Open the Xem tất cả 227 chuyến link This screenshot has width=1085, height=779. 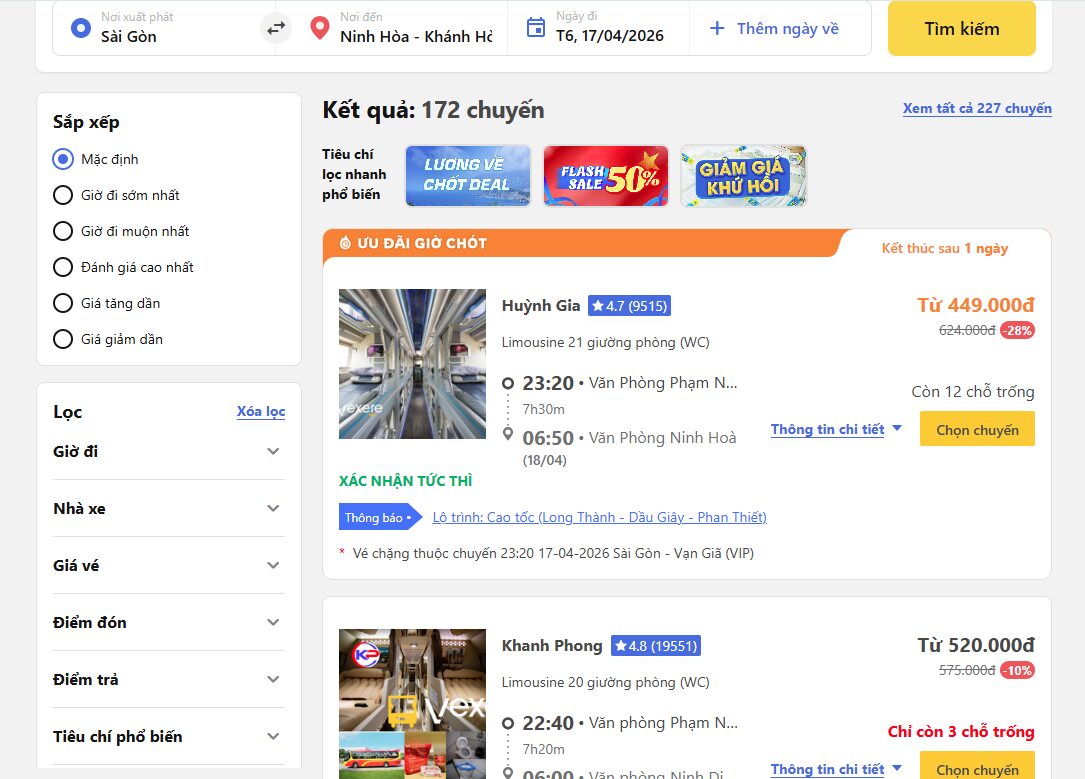point(977,109)
